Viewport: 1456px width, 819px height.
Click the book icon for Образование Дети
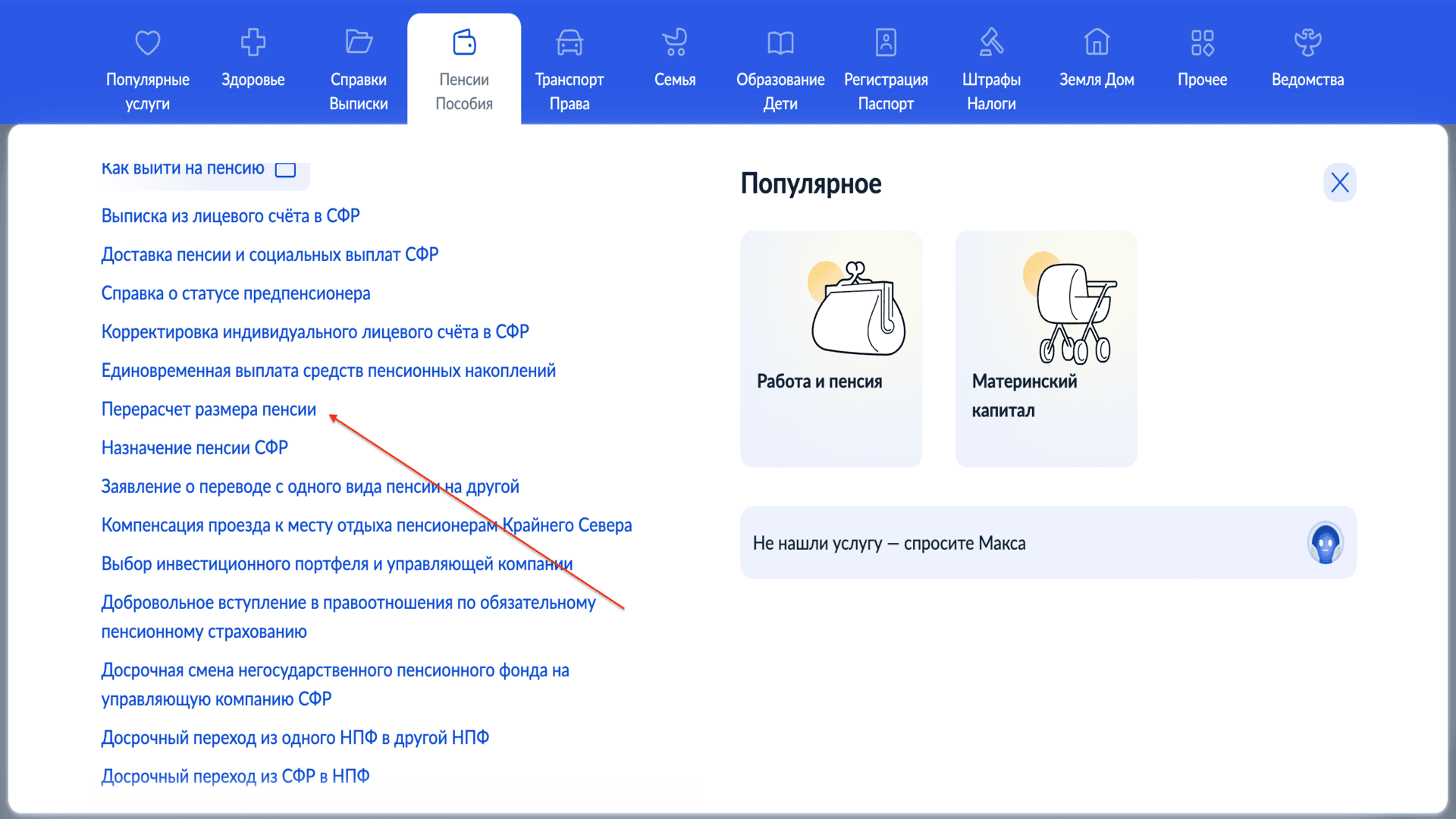(x=780, y=42)
